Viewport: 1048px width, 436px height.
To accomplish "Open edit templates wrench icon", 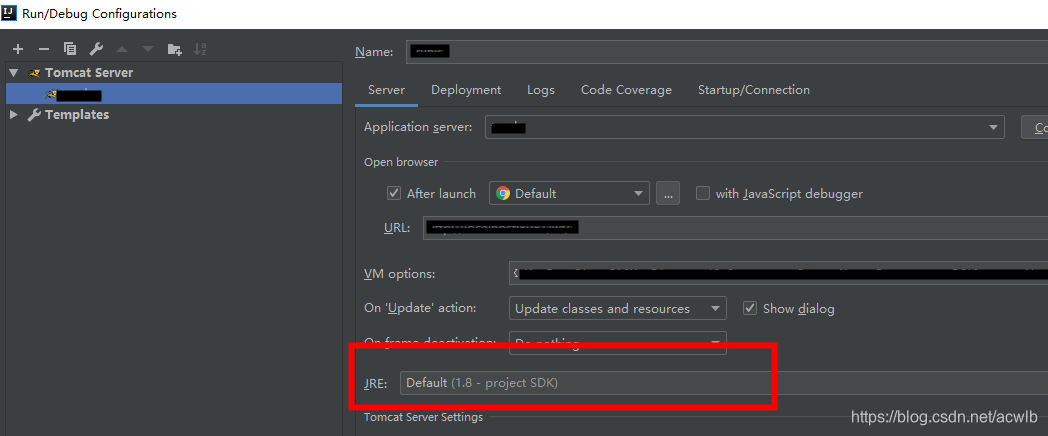I will (96, 49).
